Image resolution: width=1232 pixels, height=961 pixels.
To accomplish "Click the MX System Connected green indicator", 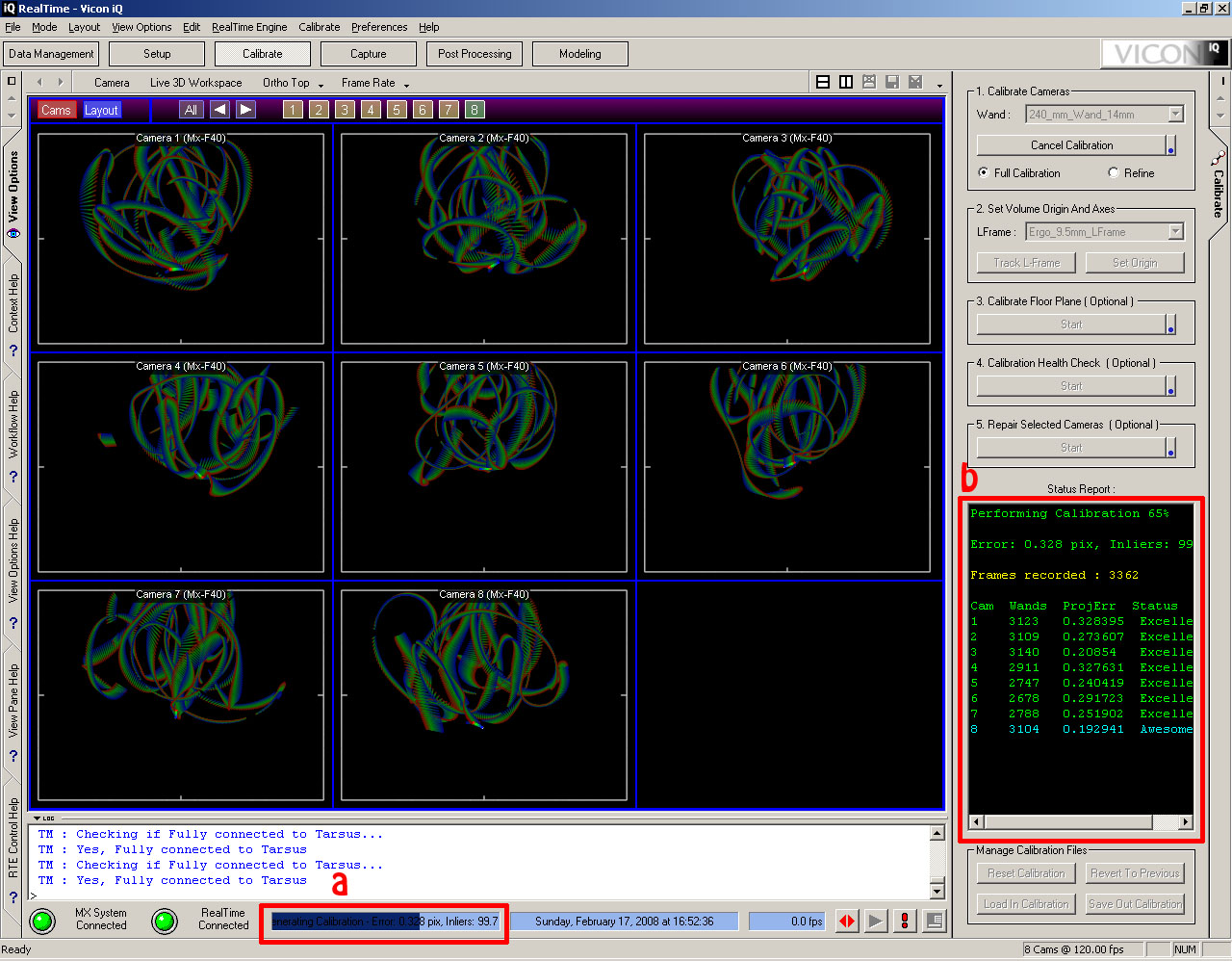I will pos(42,922).
